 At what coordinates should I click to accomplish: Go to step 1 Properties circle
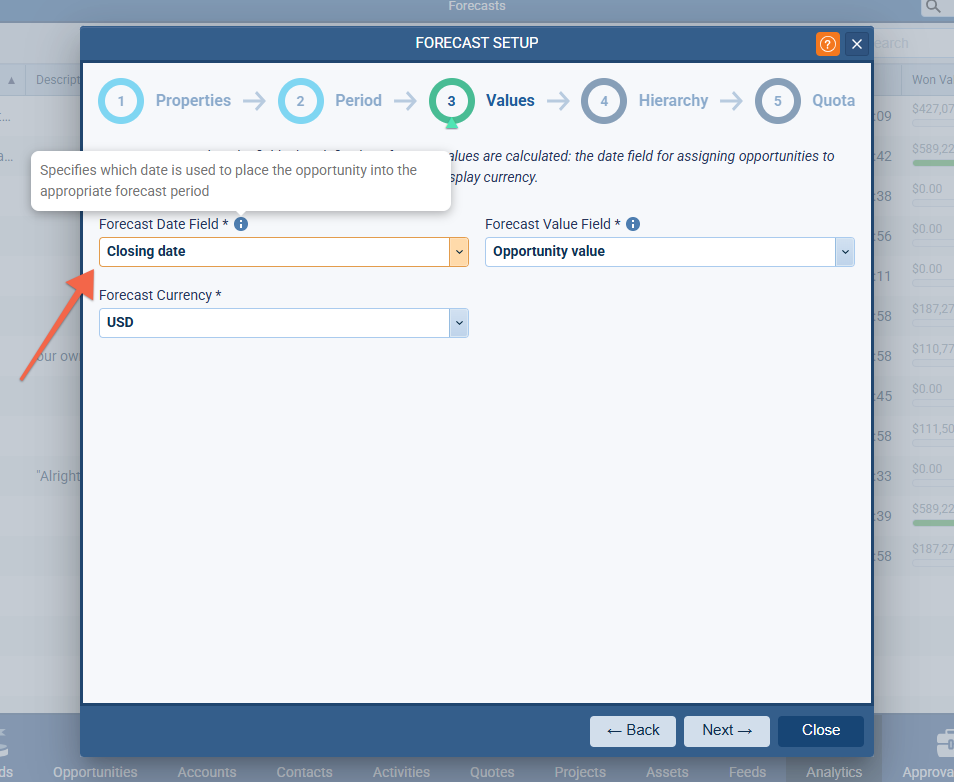122,101
